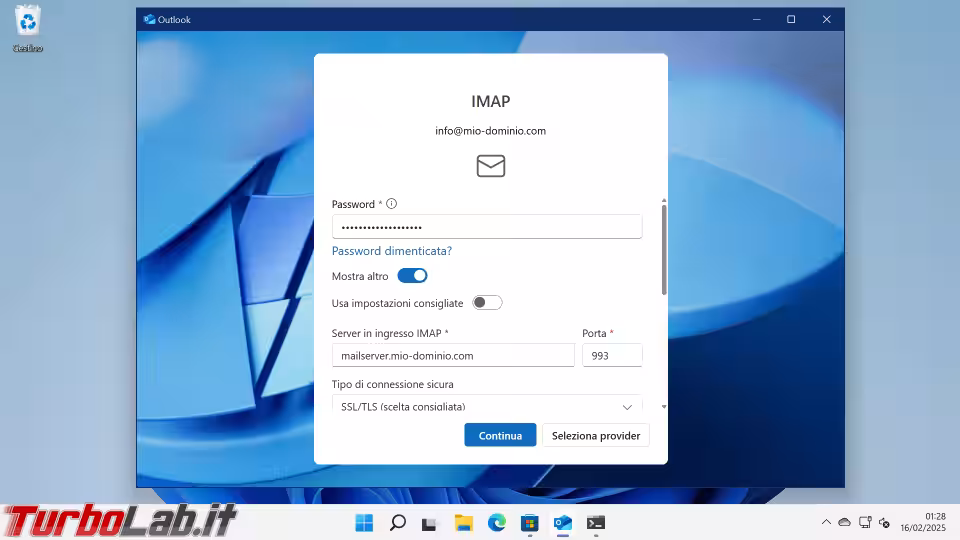Screen dimensions: 960x540
Task: Click Seleziona provider button
Action: click(x=596, y=435)
